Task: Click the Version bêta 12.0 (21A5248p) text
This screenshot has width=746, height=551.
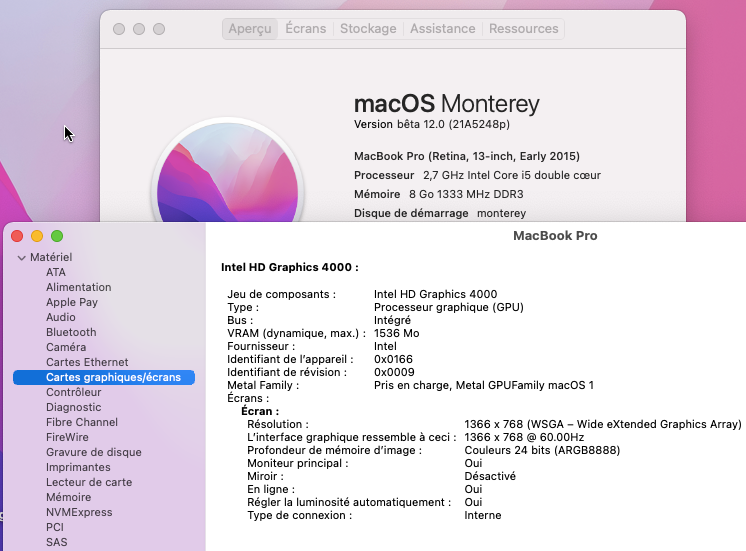Action: coord(432,125)
